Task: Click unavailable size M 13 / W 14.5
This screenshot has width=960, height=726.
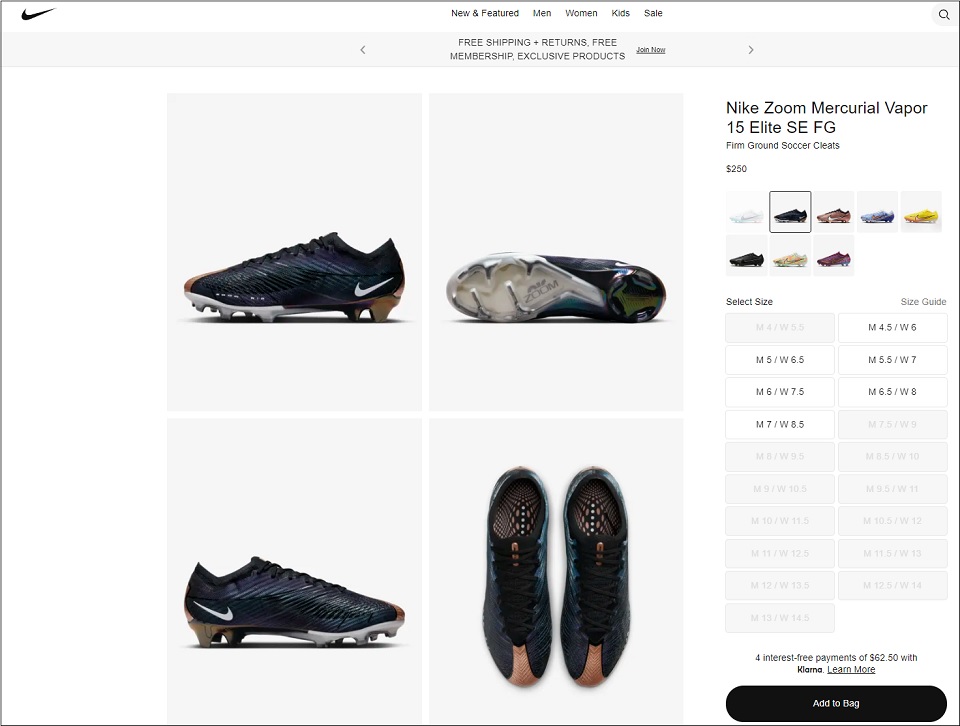Action: (x=780, y=618)
